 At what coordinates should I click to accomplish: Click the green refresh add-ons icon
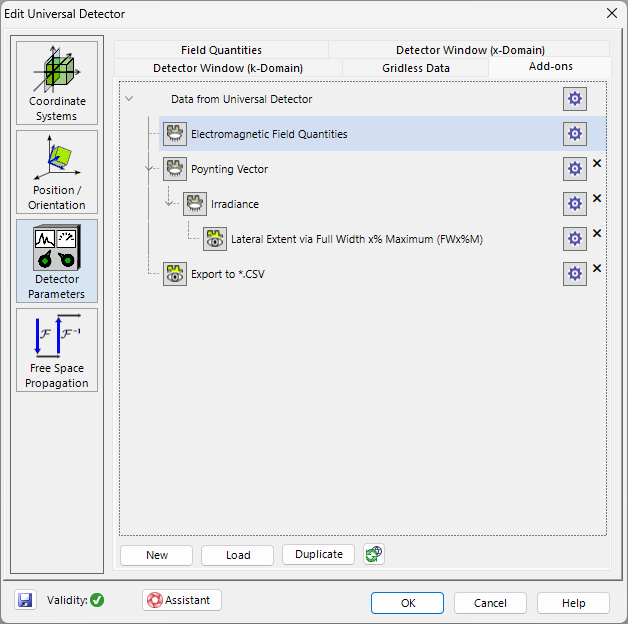pyautogui.click(x=374, y=554)
